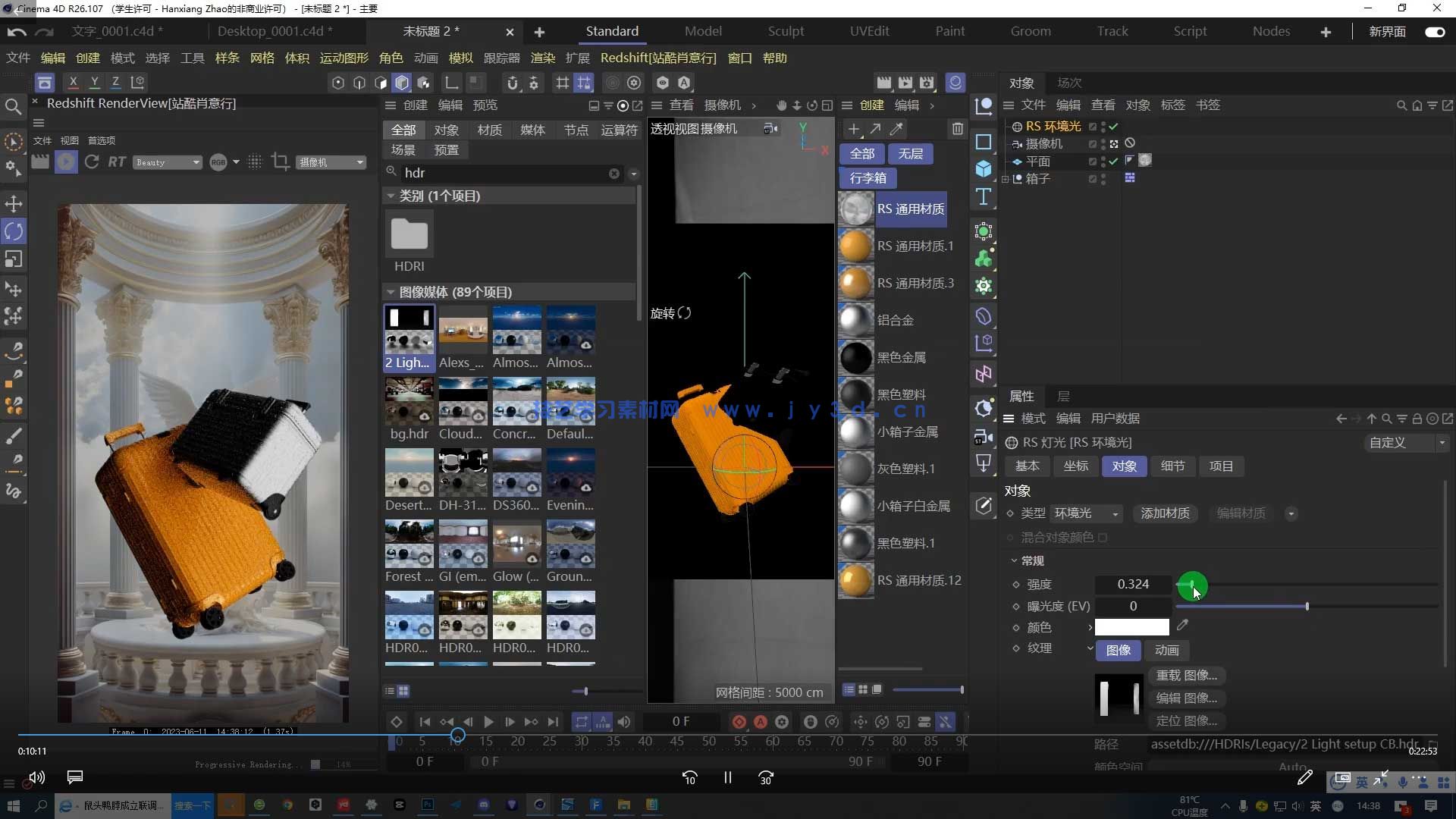The height and width of the screenshot is (819, 1456).
Task: Toggle the visibility dot of the 平面 object
Action: [x=1103, y=161]
